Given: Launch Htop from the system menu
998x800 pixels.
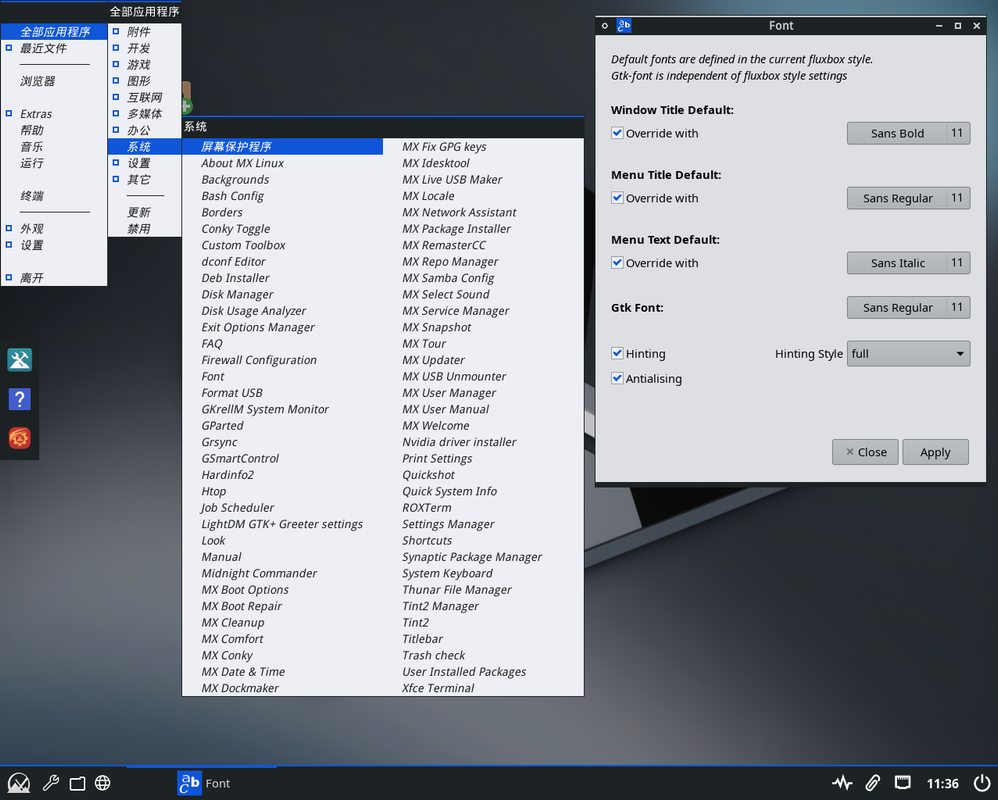Looking at the screenshot, I should (283, 491).
